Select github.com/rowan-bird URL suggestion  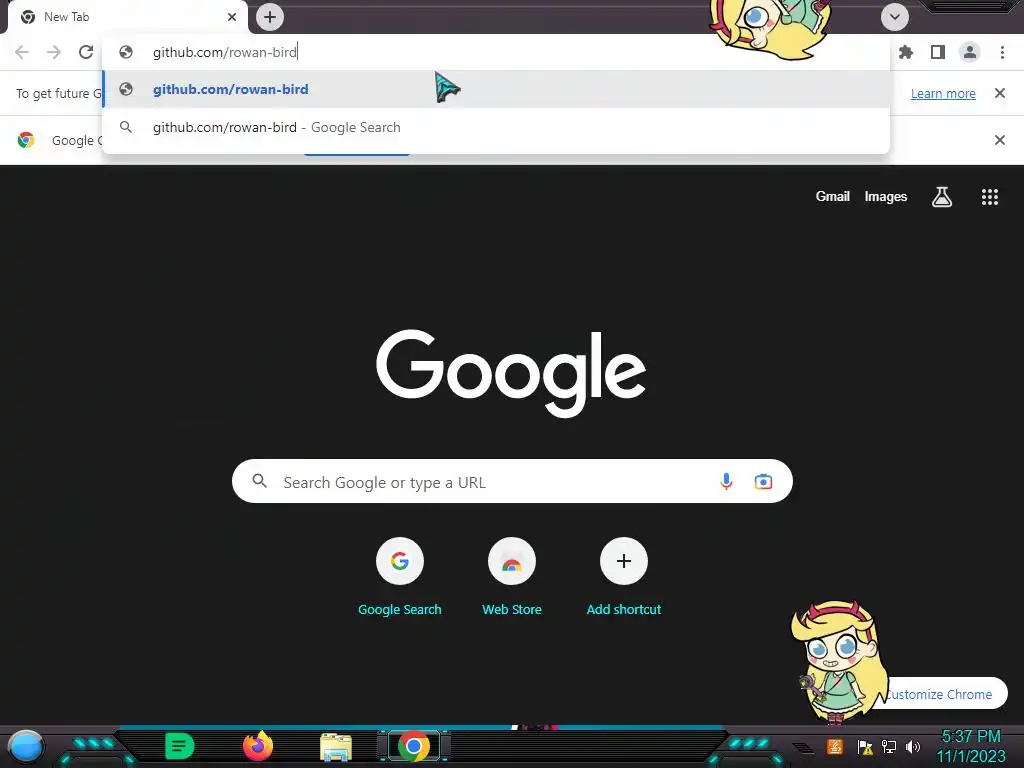pyautogui.click(x=496, y=89)
